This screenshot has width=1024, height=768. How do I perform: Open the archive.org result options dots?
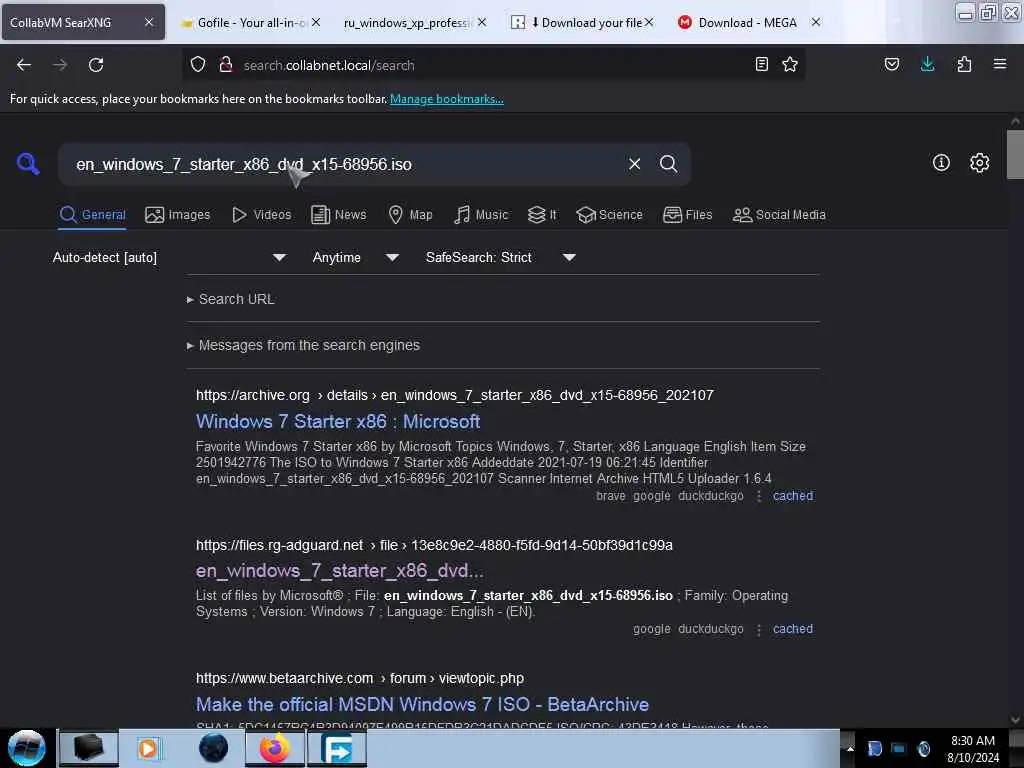758,496
